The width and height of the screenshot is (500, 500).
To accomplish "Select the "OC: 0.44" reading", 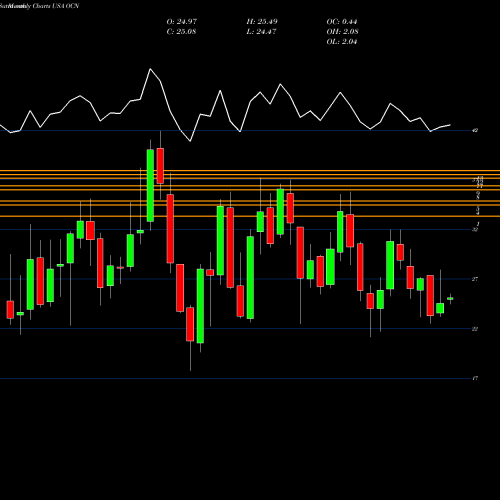I will click(x=342, y=22).
